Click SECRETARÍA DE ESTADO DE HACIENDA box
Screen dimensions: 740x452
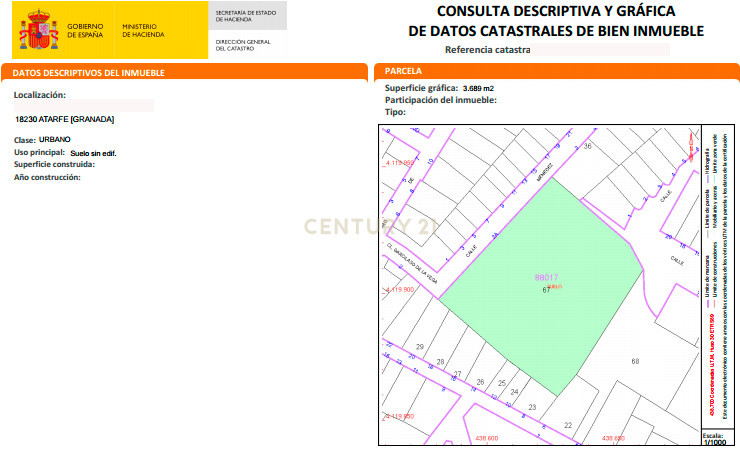point(247,16)
